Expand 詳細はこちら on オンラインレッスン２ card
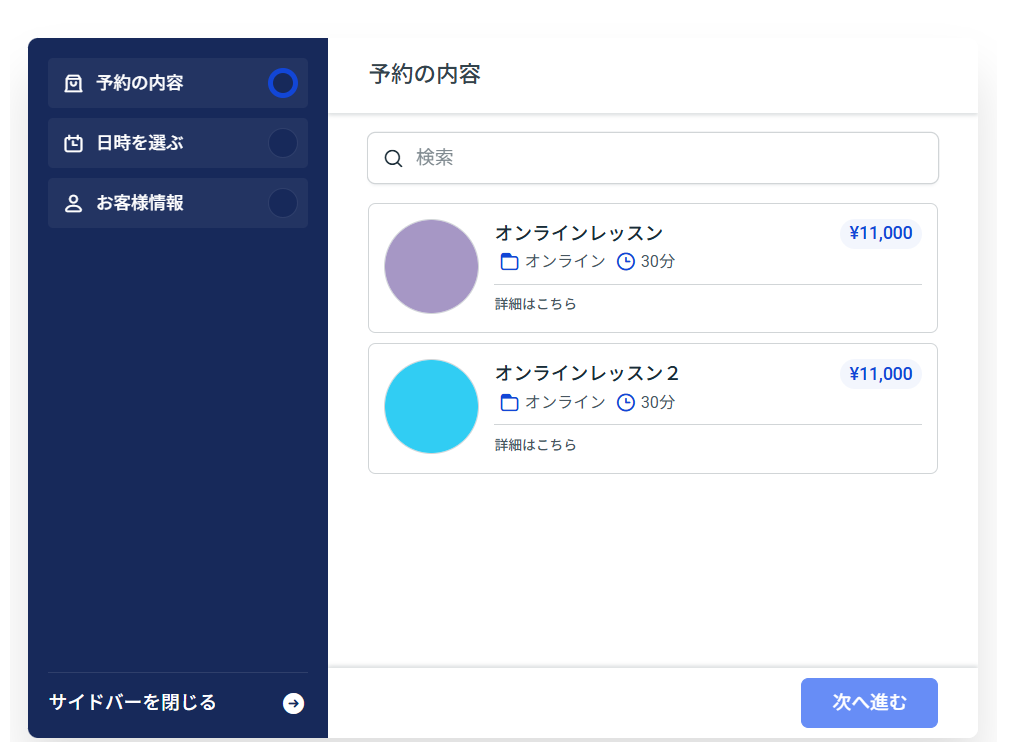The width and height of the screenshot is (1010, 742). tap(536, 445)
